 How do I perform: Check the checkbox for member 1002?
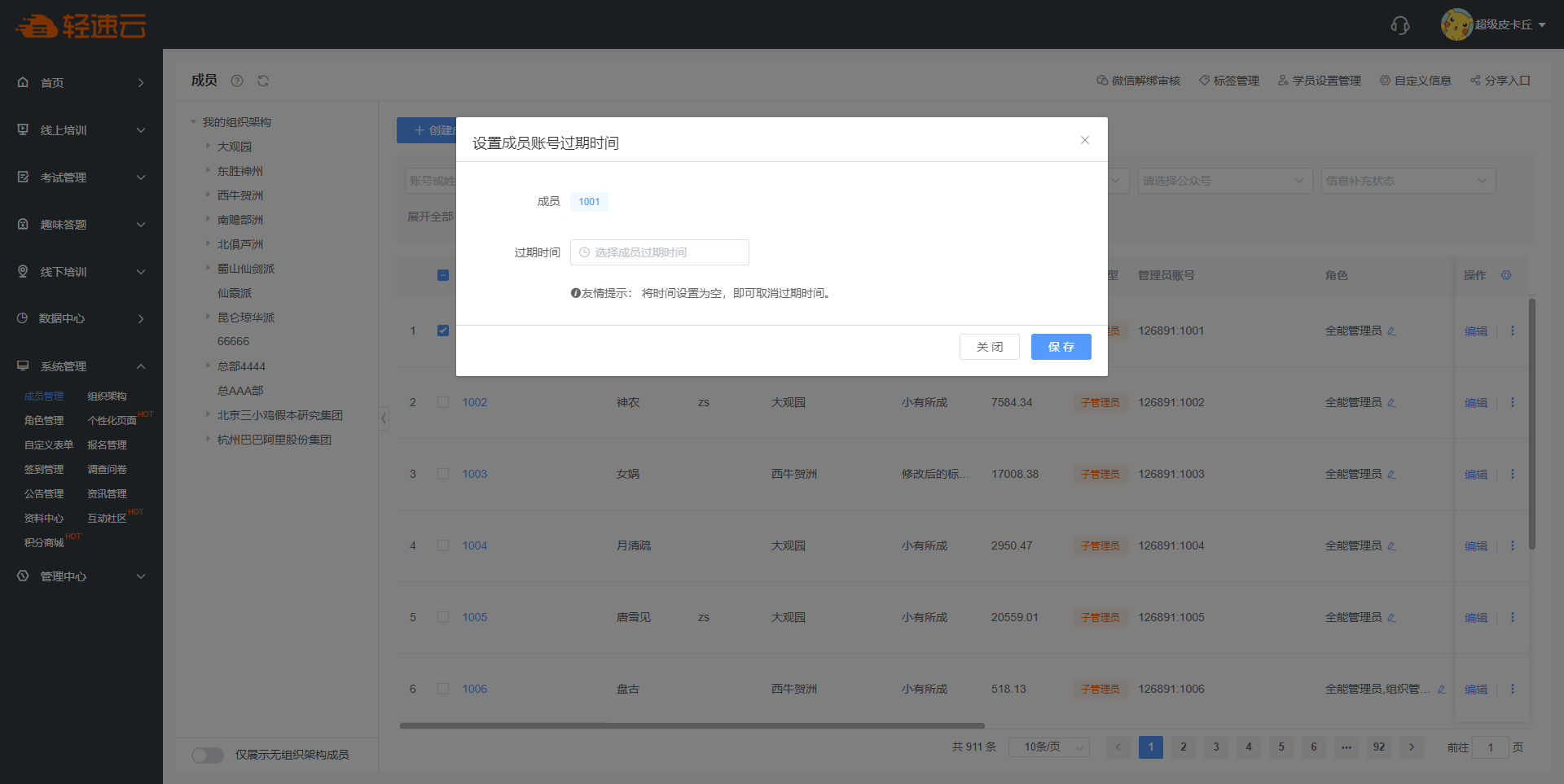[x=443, y=402]
